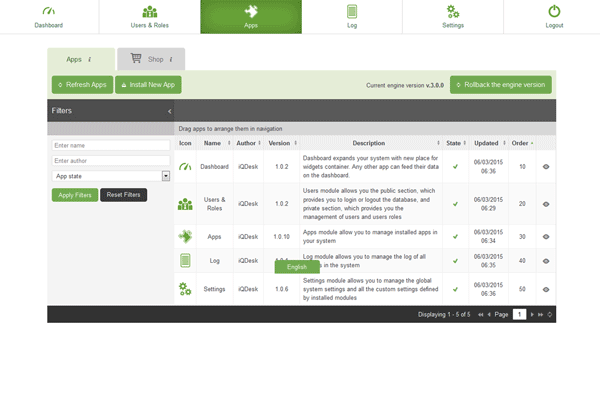This screenshot has width=600, height=400.
Task: Click the Settings gears icon in table
Action: 185,289
